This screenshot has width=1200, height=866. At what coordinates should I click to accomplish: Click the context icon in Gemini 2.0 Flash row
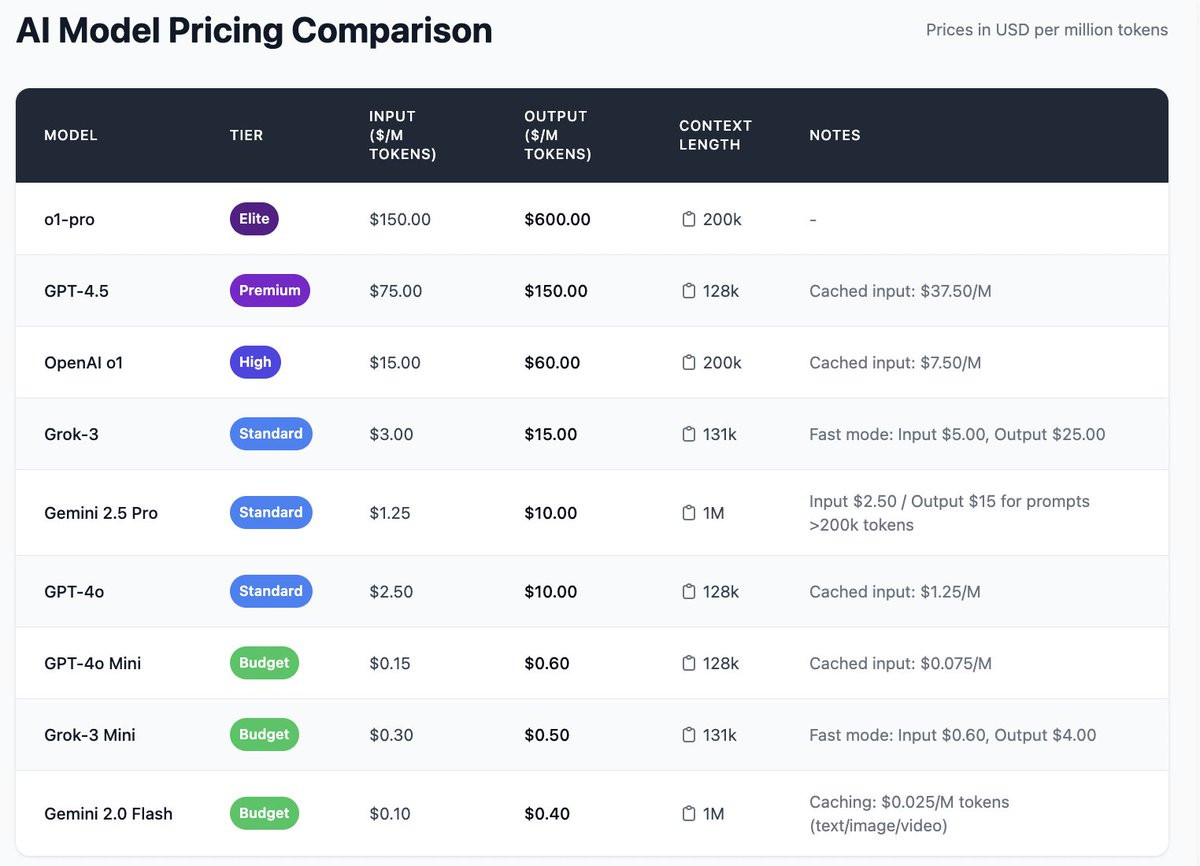pos(688,814)
